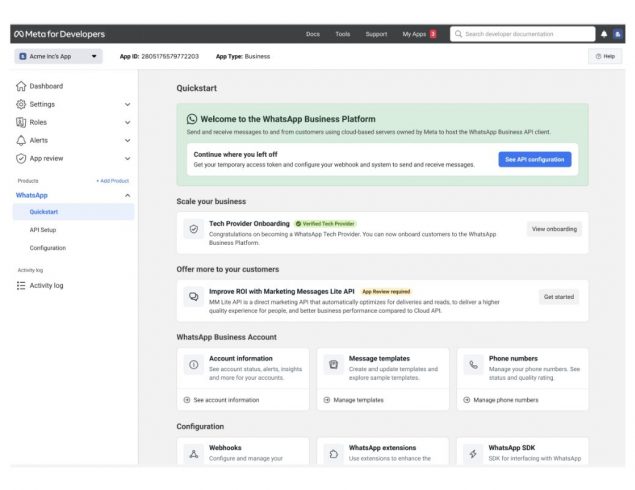This screenshot has height=490, width=635.
Task: Click the App Review required badge
Action: click(386, 292)
